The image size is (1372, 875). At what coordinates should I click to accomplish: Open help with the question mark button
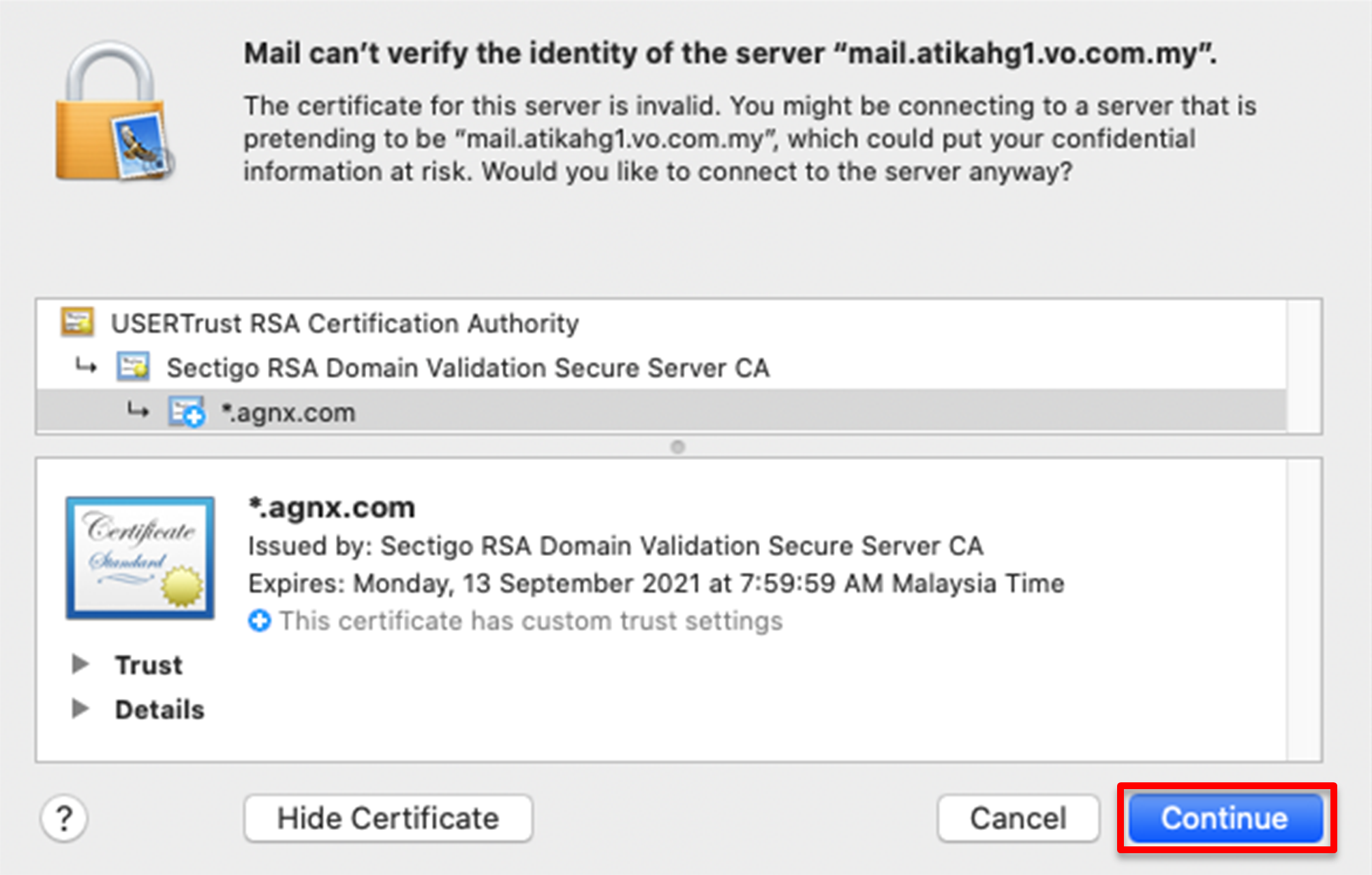[x=64, y=818]
